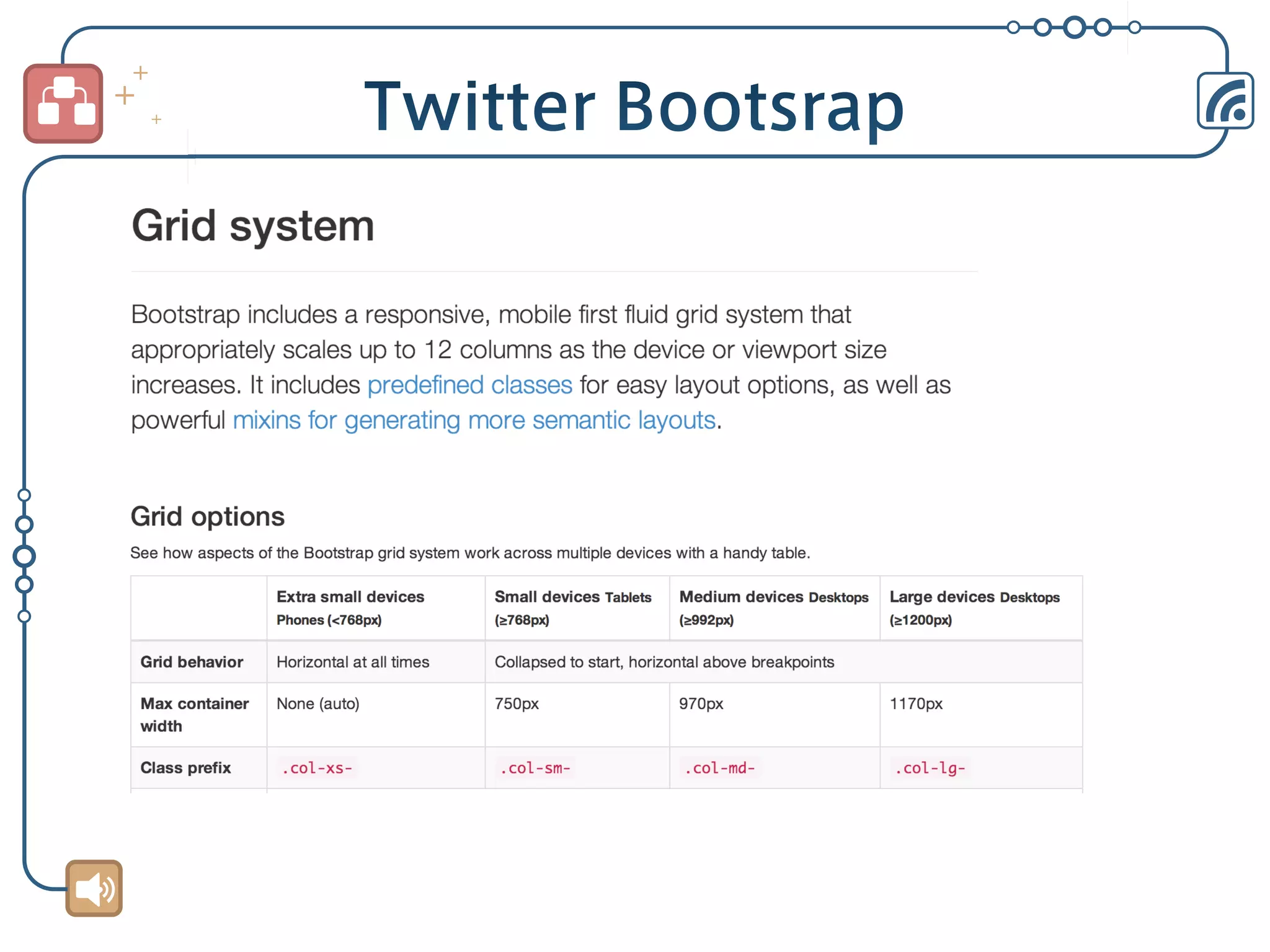Click the red network diagram icon
Viewport: 1270px width, 952px height.
click(63, 104)
